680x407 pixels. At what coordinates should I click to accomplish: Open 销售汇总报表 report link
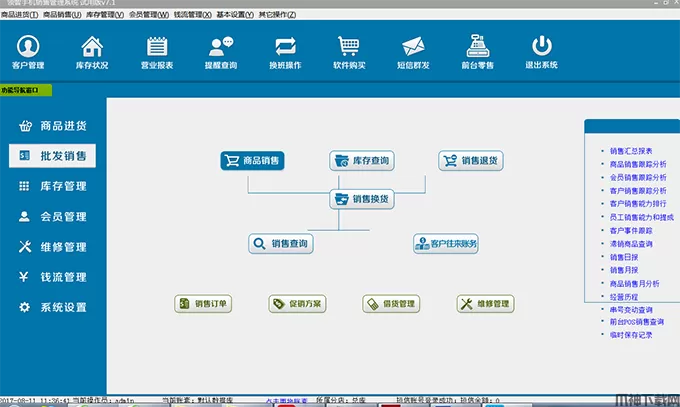pyautogui.click(x=631, y=151)
